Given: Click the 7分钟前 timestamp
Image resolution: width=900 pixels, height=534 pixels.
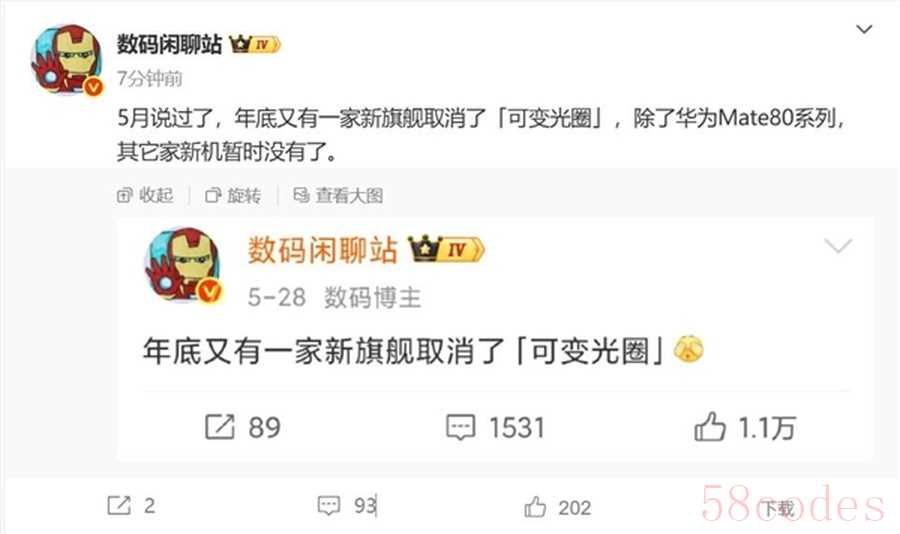Looking at the screenshot, I should click(x=150, y=79).
